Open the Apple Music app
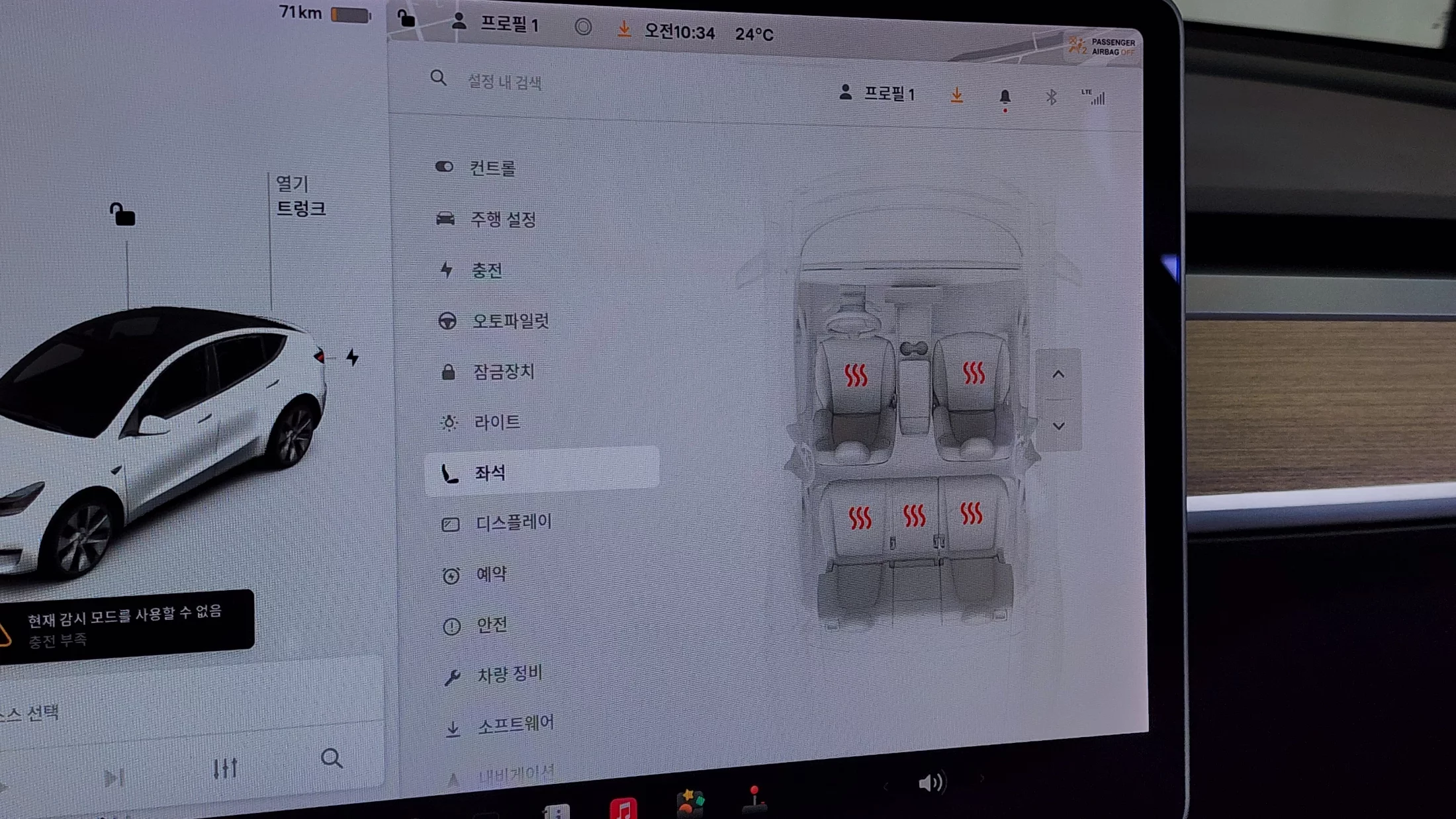The width and height of the screenshot is (1456, 819). tap(623, 808)
